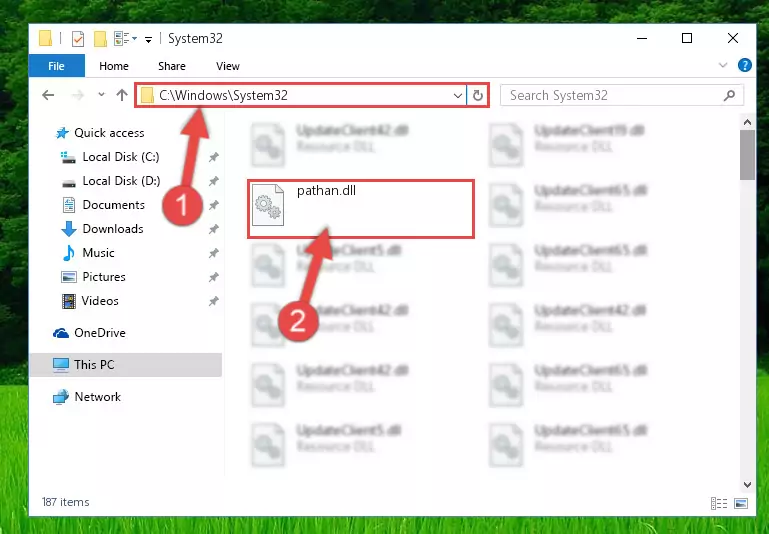This screenshot has height=534, width=769.
Task: Click the file list scrollbar up arrow
Action: coord(747,122)
